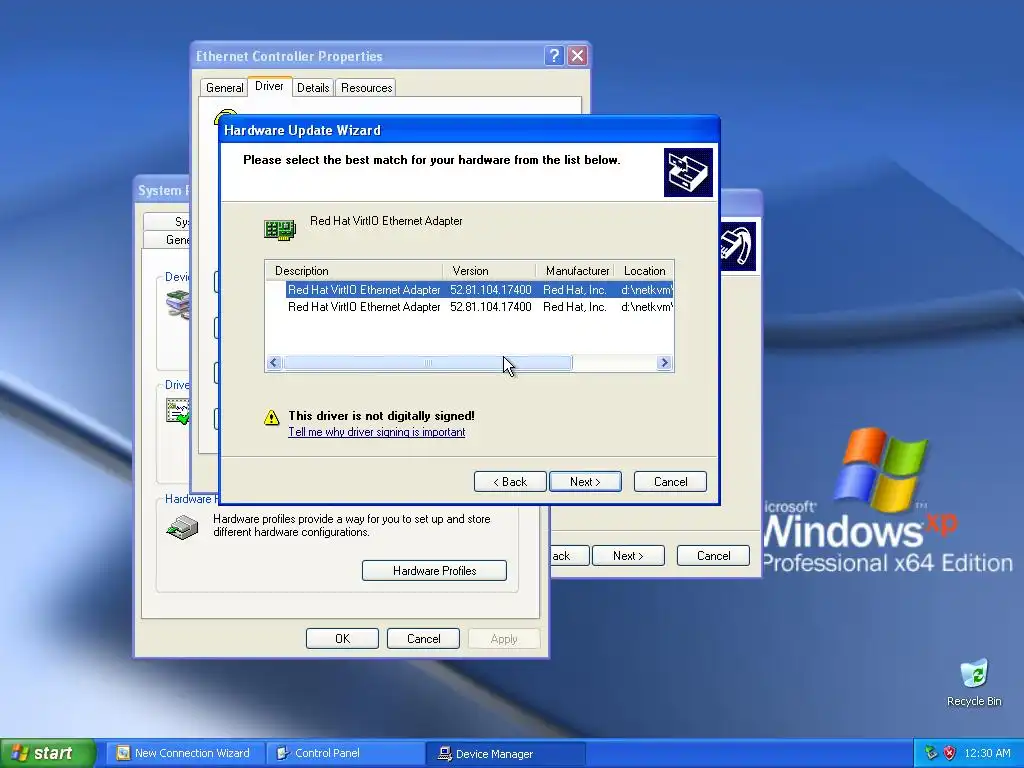
Task: Switch to the Details tab
Action: coord(313,88)
